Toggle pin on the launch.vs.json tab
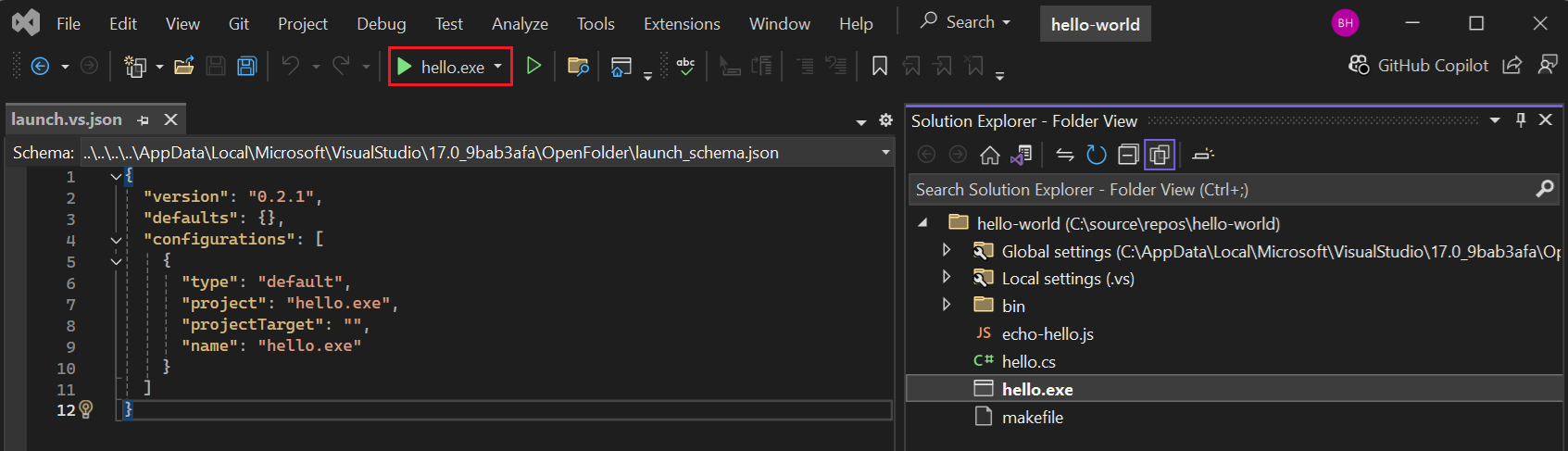Image resolution: width=1568 pixels, height=451 pixels. (143, 119)
